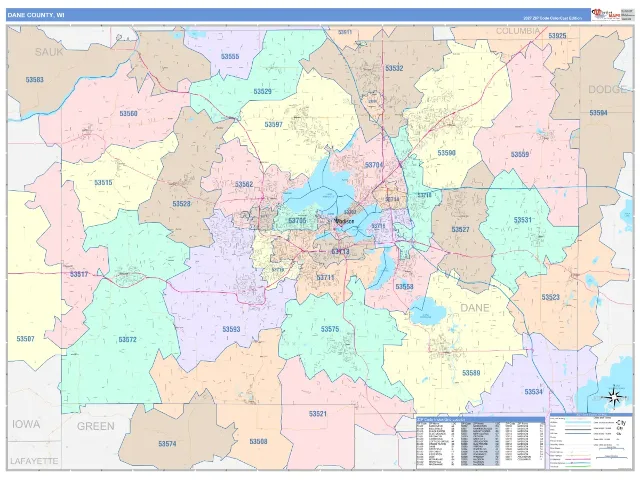The height and width of the screenshot is (480, 640).
Task: Click ZIP code label 53713
Action: [340, 252]
